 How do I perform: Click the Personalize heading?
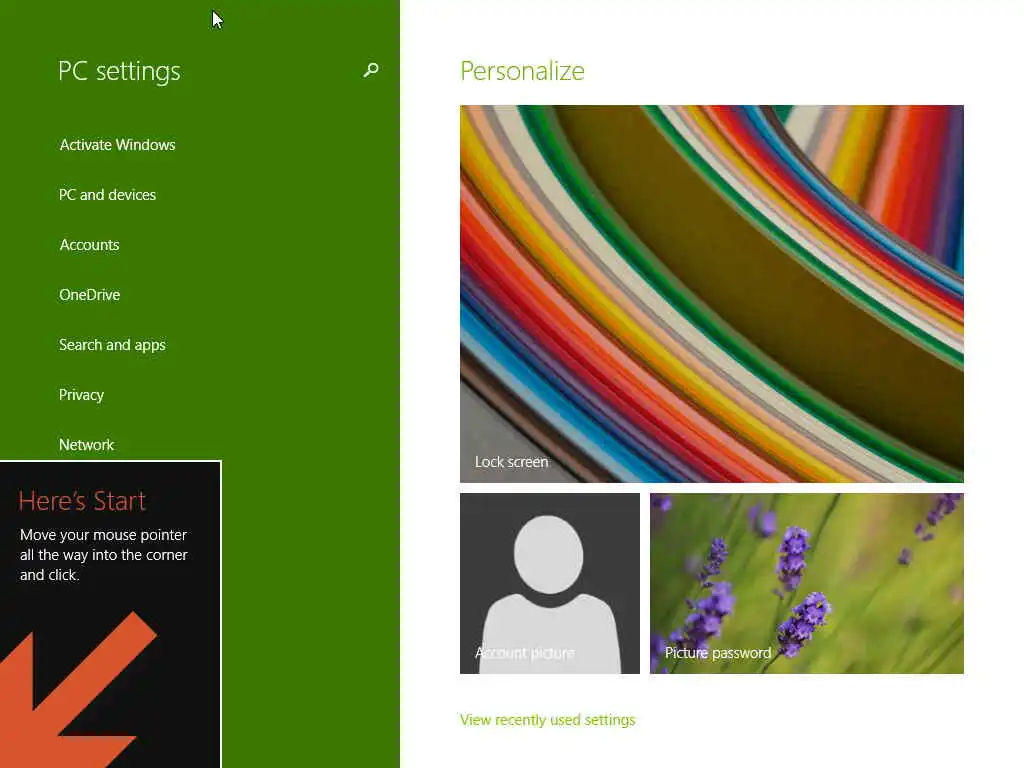tap(522, 71)
